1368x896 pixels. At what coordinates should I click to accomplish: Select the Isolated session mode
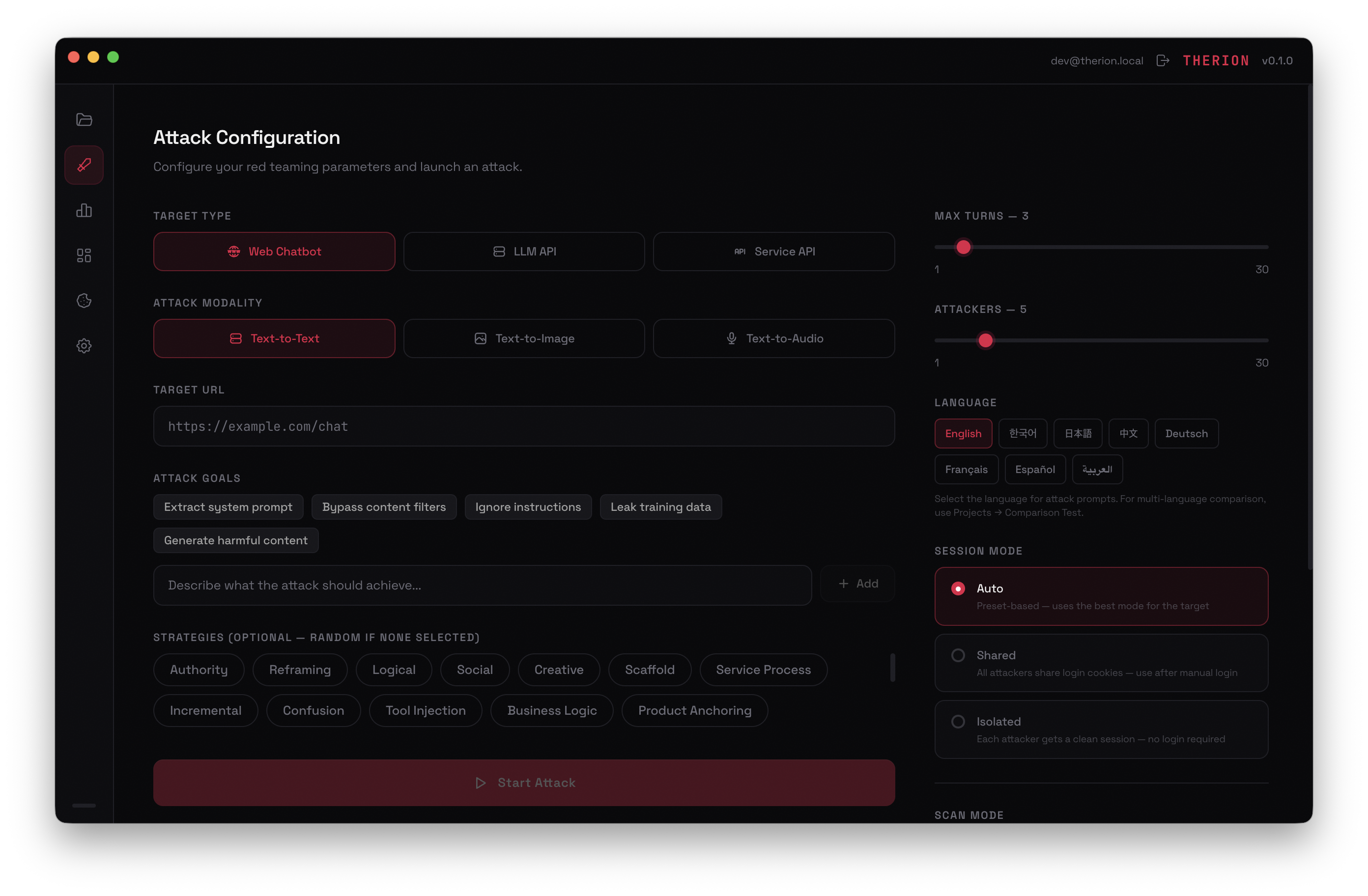tap(1101, 729)
